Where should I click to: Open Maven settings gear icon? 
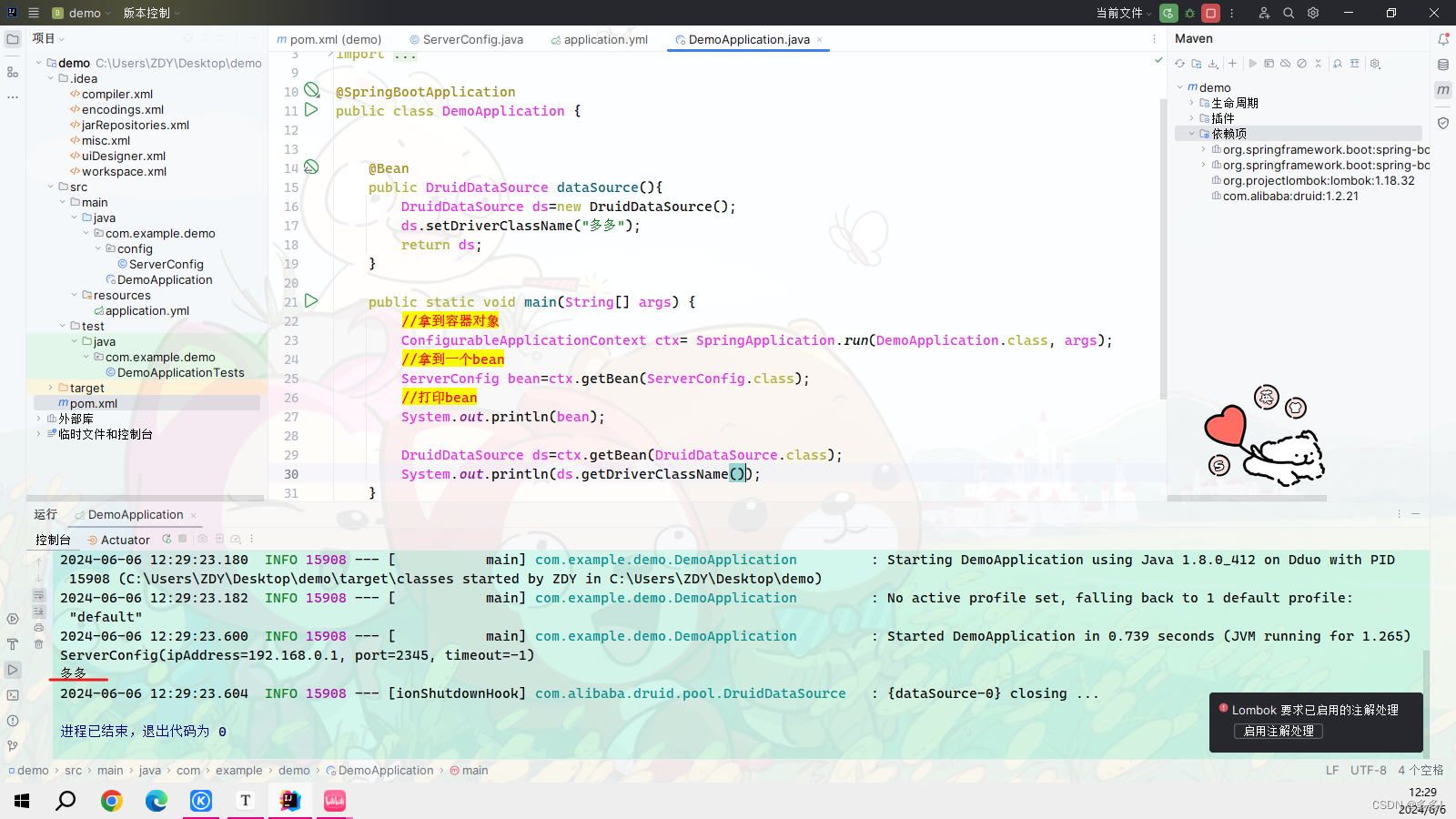(x=1375, y=64)
